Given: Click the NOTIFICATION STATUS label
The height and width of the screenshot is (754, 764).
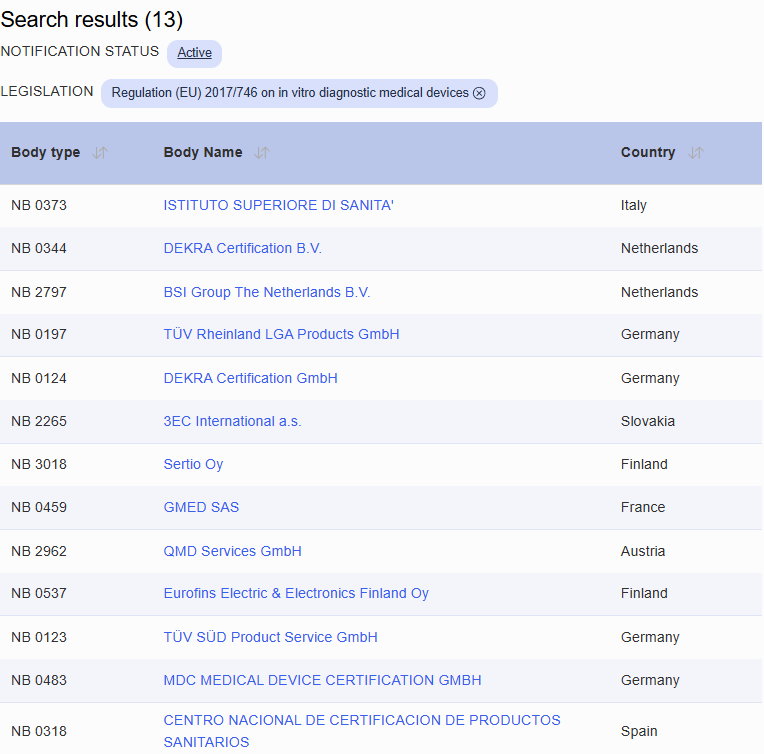Looking at the screenshot, I should 79,51.
